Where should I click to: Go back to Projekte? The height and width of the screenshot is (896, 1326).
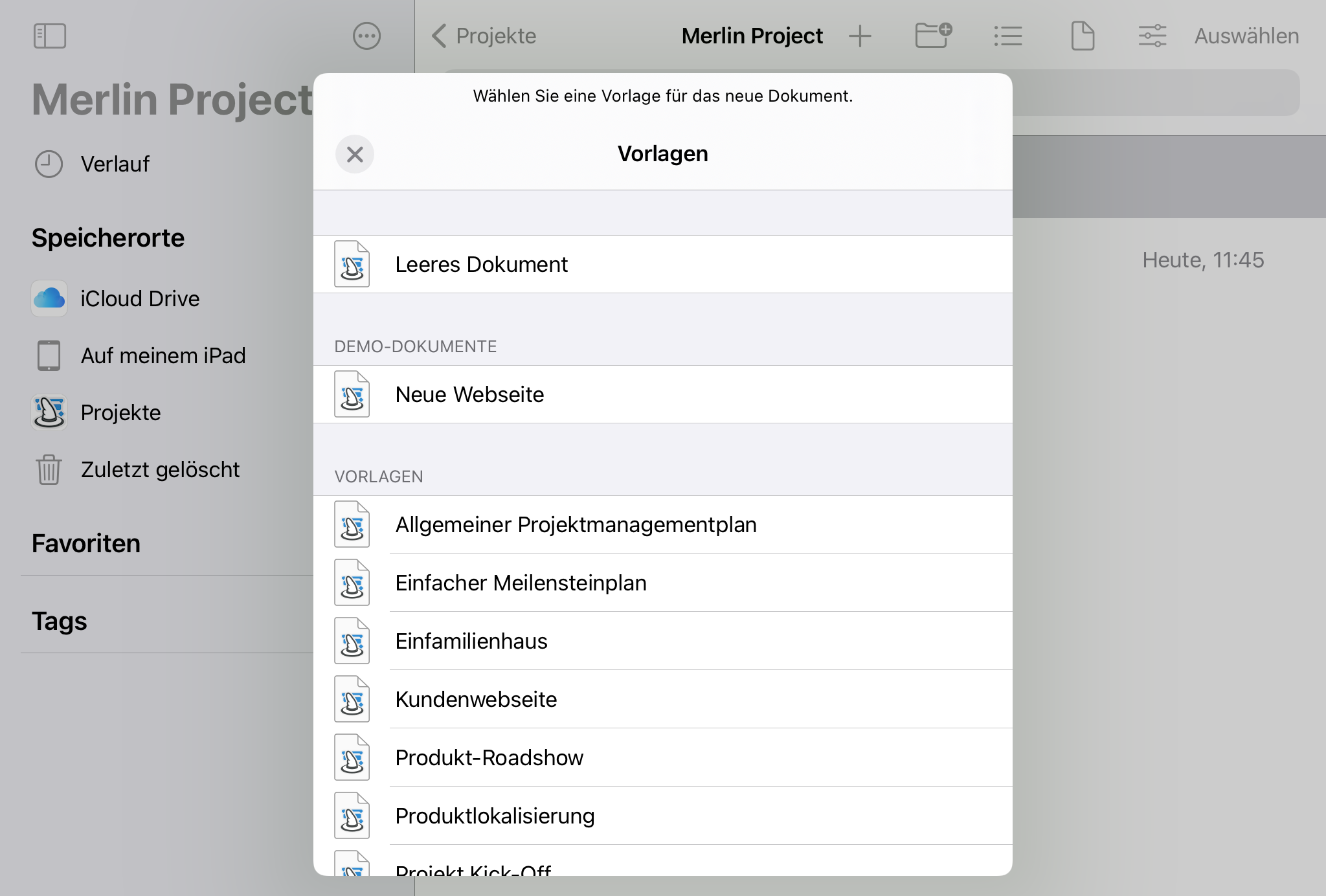[484, 36]
